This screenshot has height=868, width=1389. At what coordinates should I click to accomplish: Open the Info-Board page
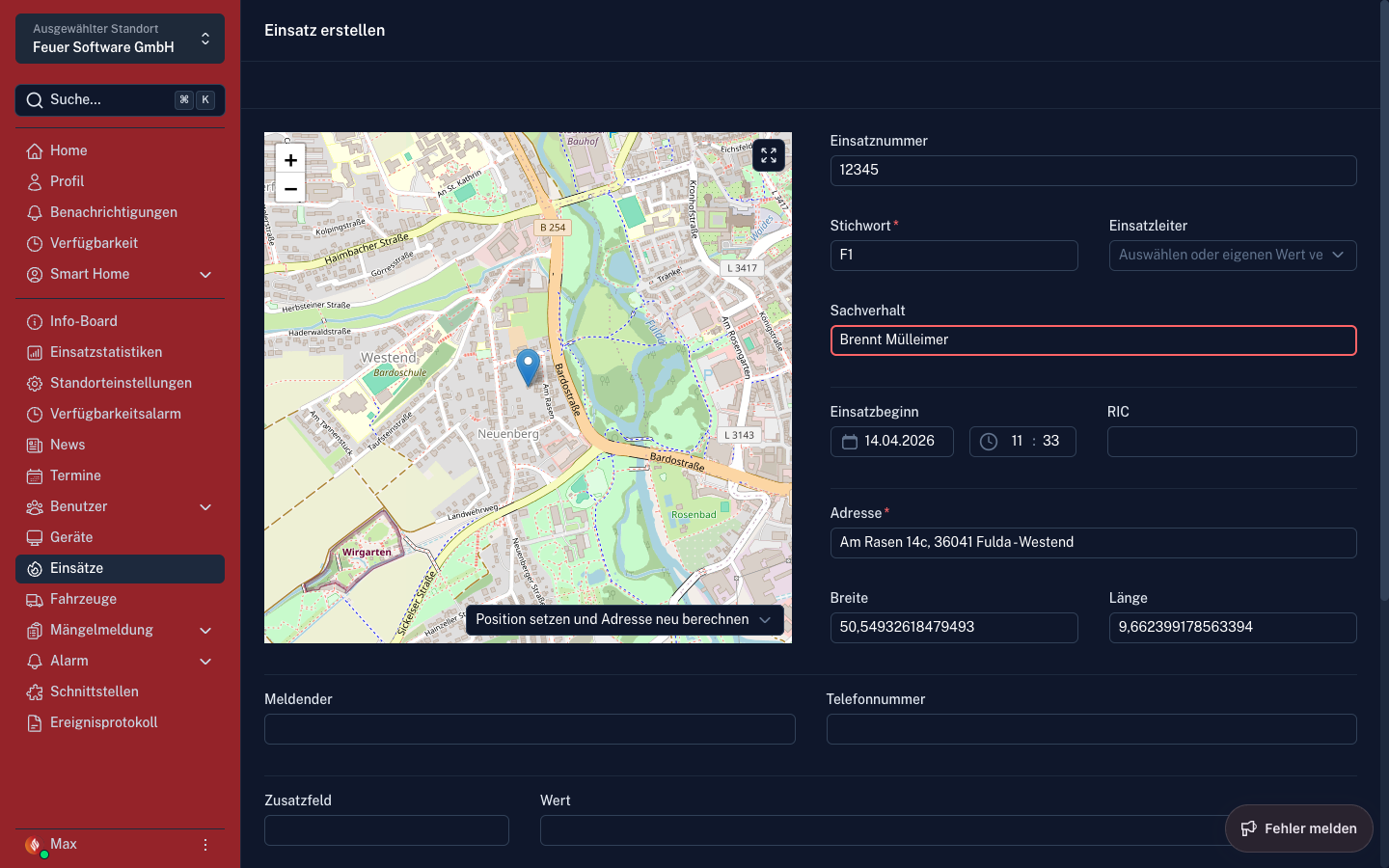[120, 321]
